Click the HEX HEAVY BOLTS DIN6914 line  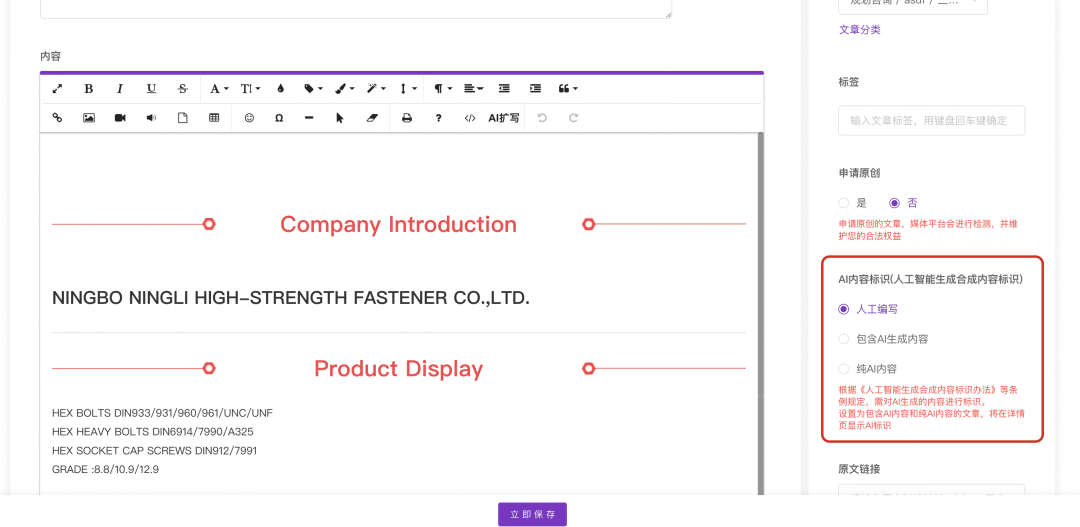pyautogui.click(x=153, y=432)
